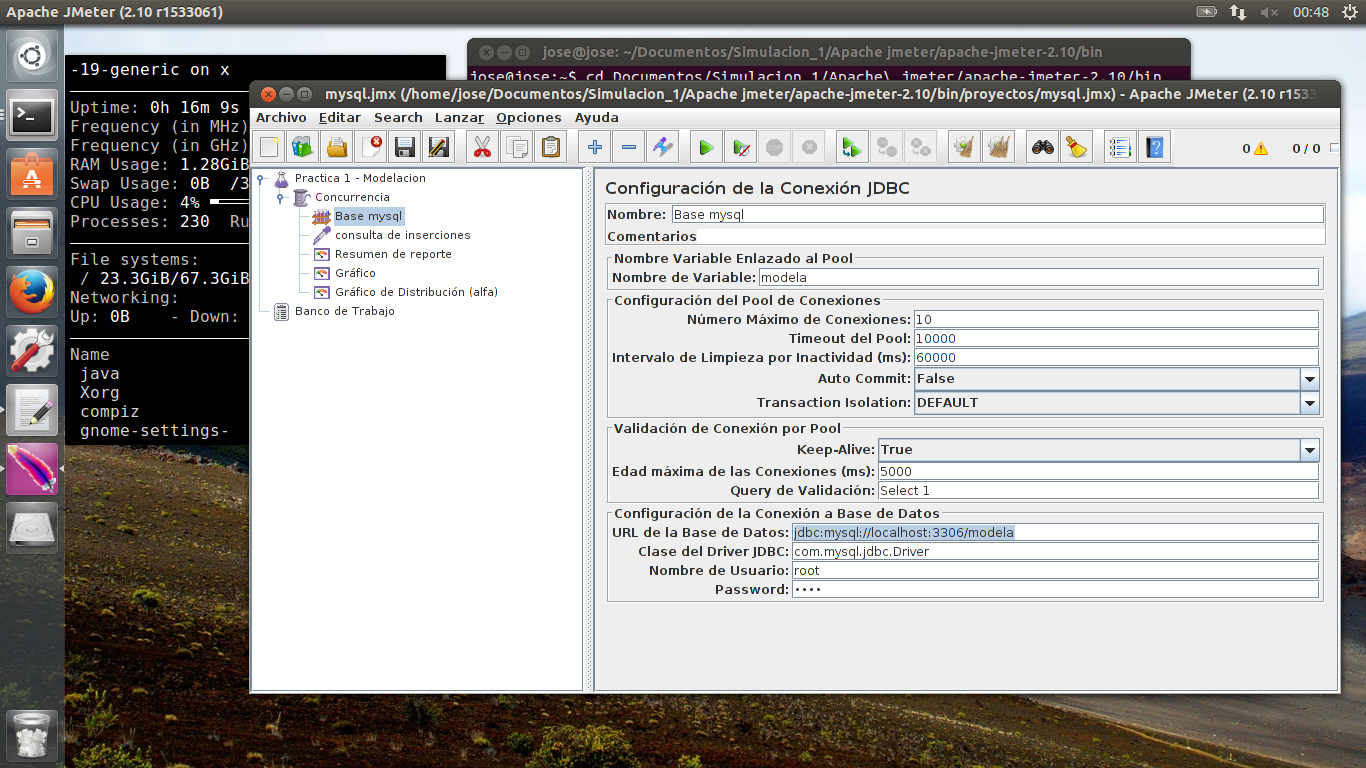Click the Save As floppy-with-pencil icon
Viewport: 1366px width, 768px height.
[x=438, y=147]
